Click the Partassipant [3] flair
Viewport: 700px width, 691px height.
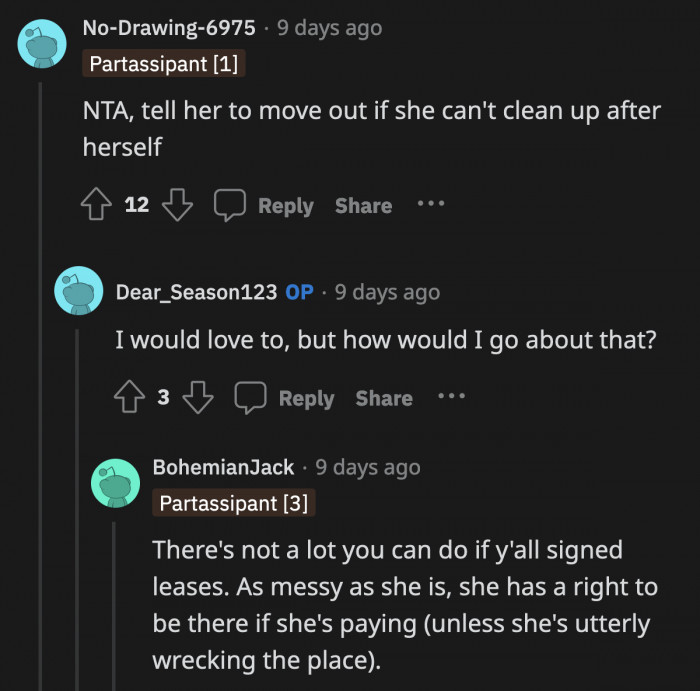[234, 503]
